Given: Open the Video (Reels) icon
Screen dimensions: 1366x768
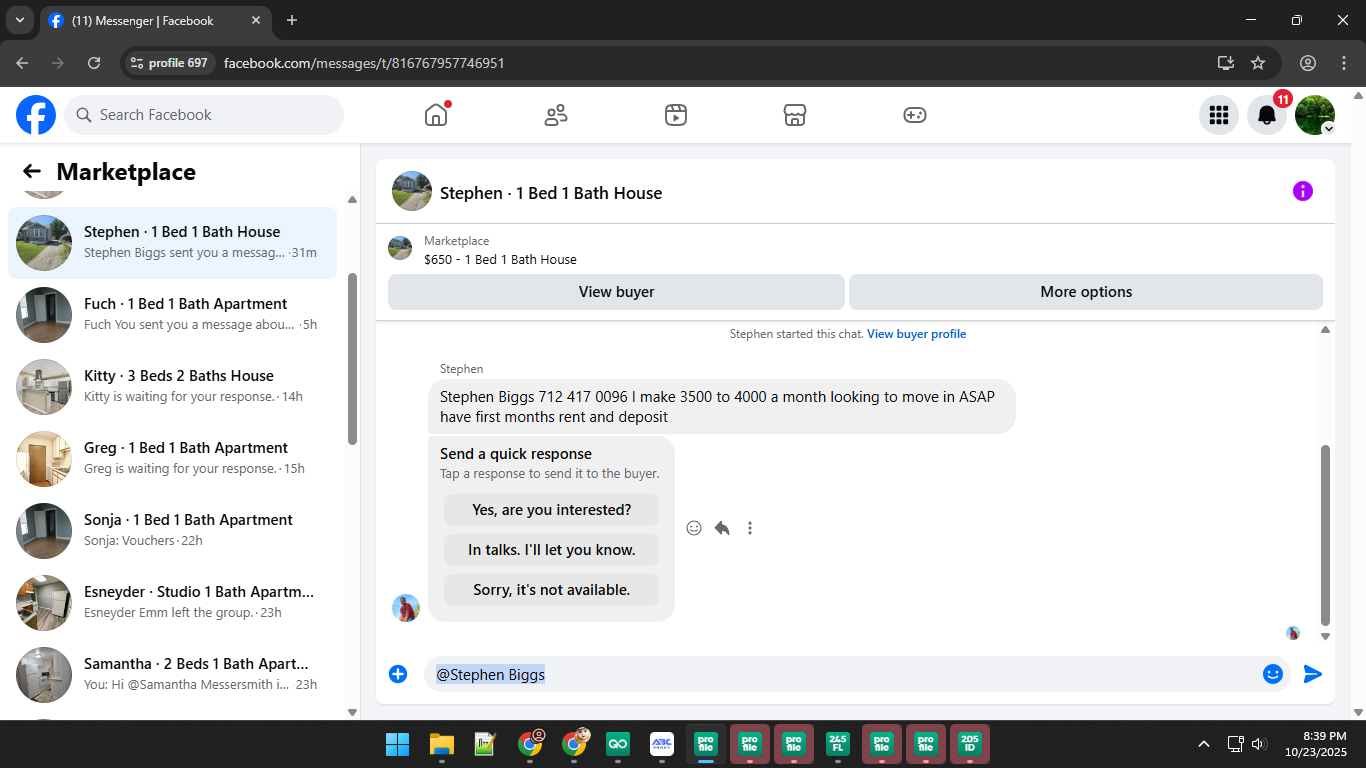Looking at the screenshot, I should 675,115.
